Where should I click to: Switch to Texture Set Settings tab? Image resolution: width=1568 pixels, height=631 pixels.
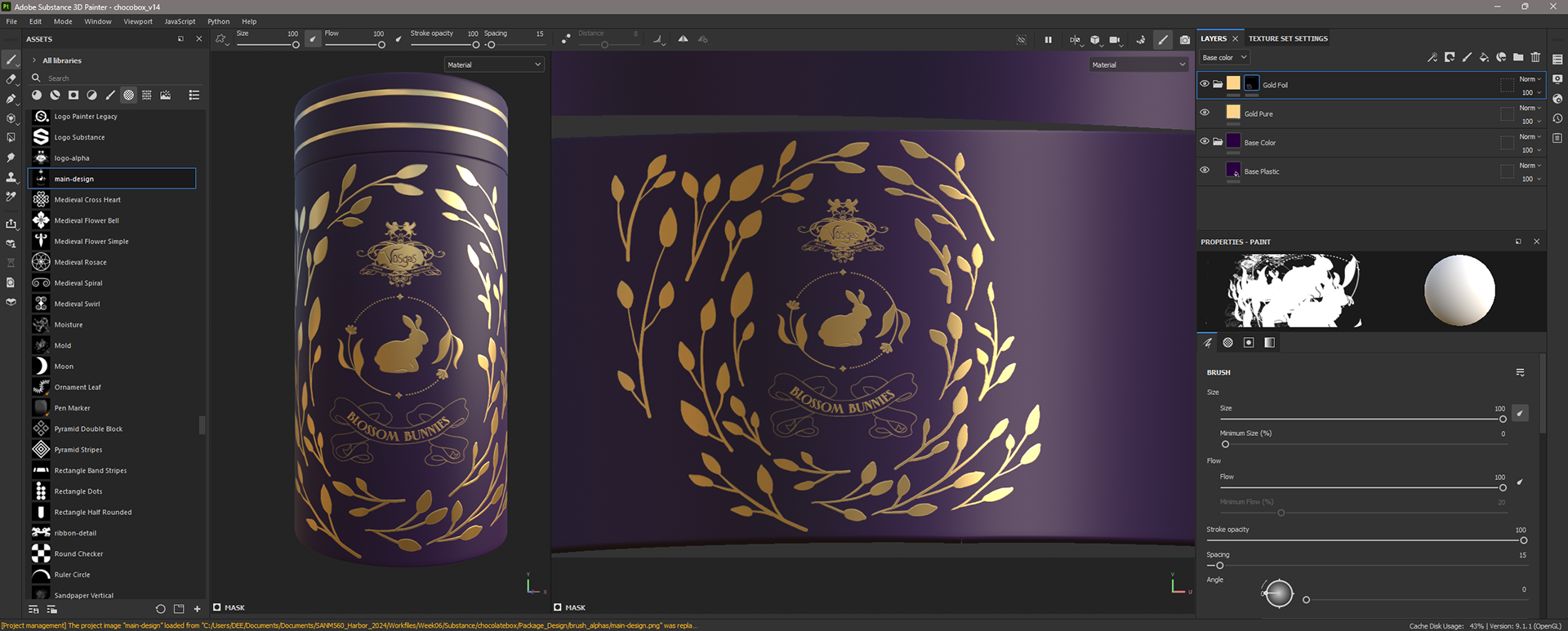point(1288,38)
